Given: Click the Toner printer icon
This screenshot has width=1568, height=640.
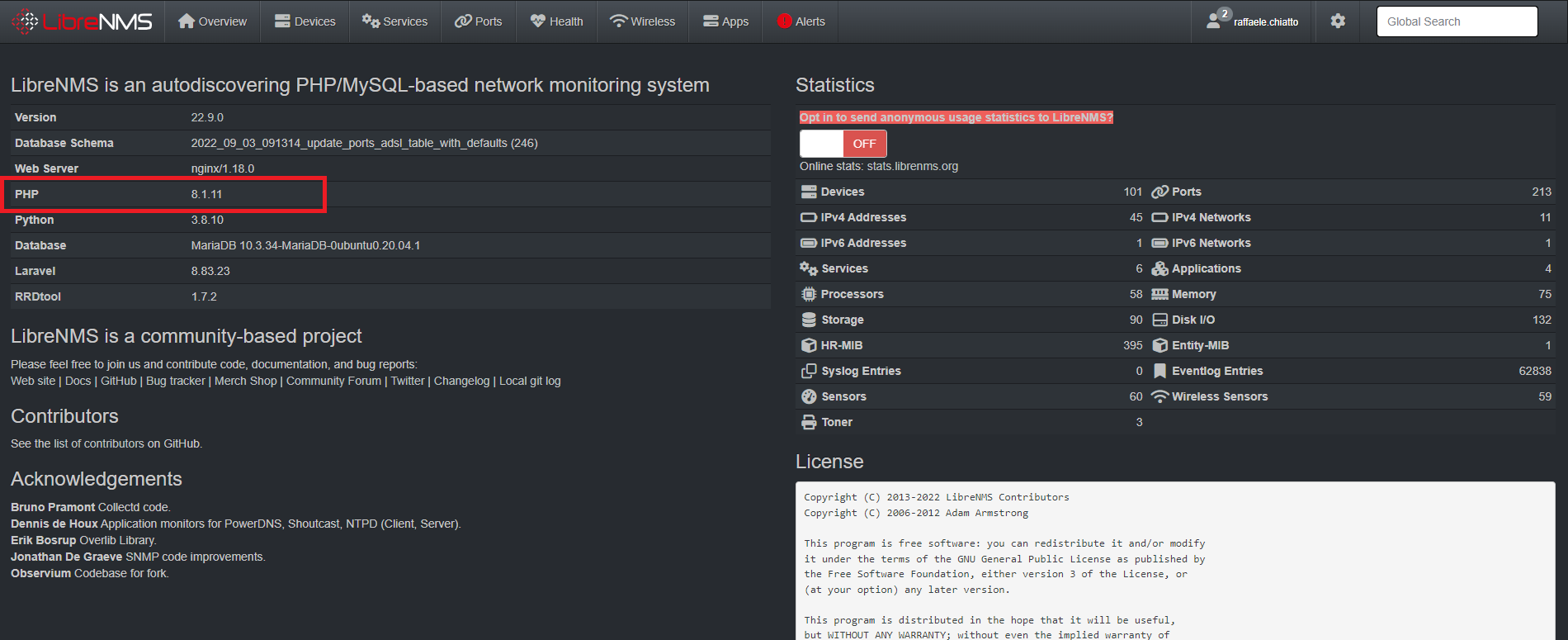Looking at the screenshot, I should [x=809, y=422].
